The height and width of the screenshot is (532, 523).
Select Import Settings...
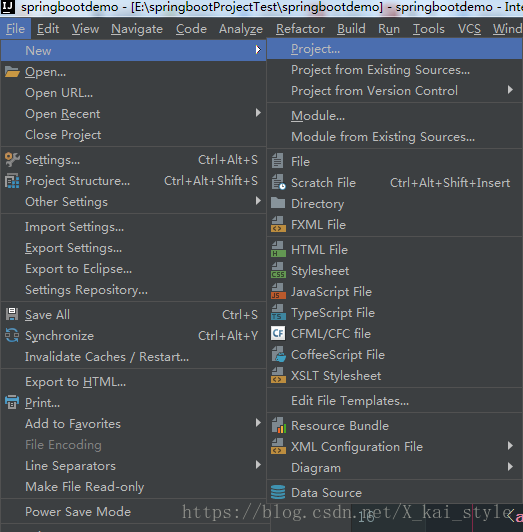(133, 227)
